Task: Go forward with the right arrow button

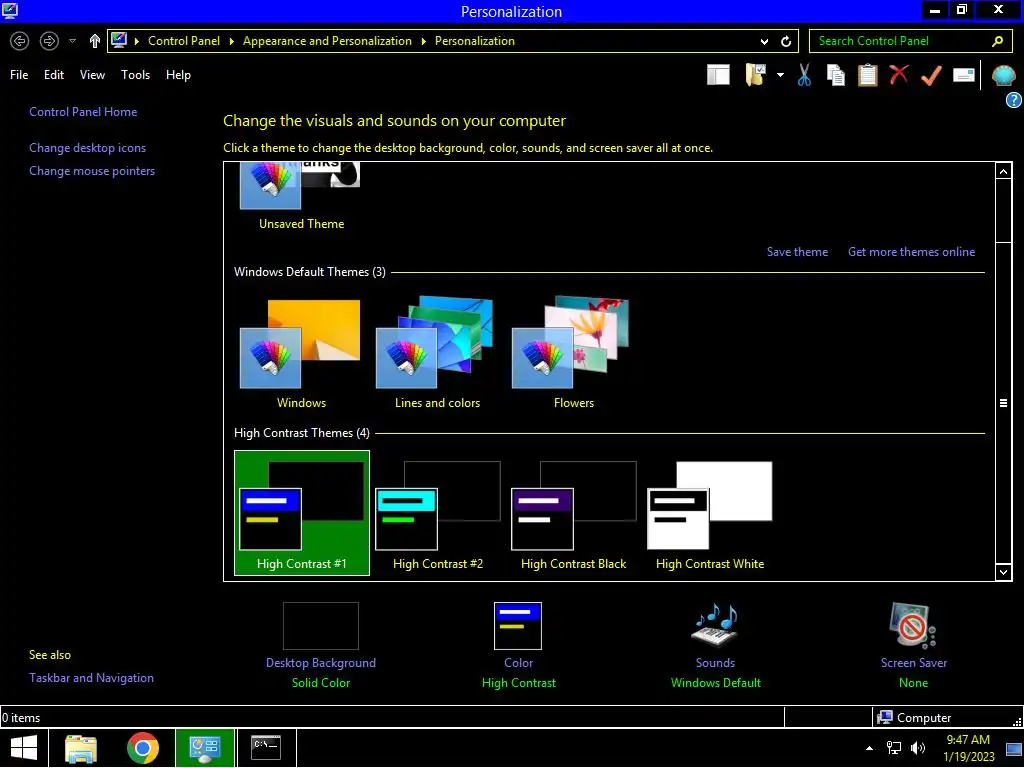Action: coord(49,41)
